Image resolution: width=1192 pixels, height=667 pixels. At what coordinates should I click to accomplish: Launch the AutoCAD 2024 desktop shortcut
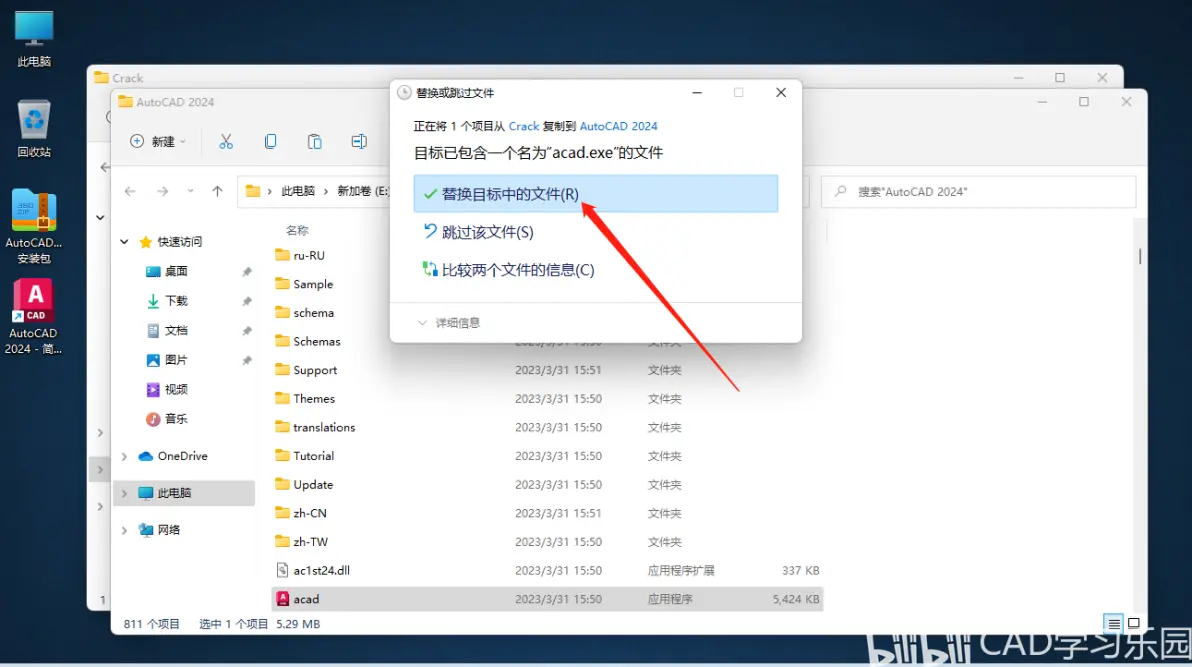[33, 316]
